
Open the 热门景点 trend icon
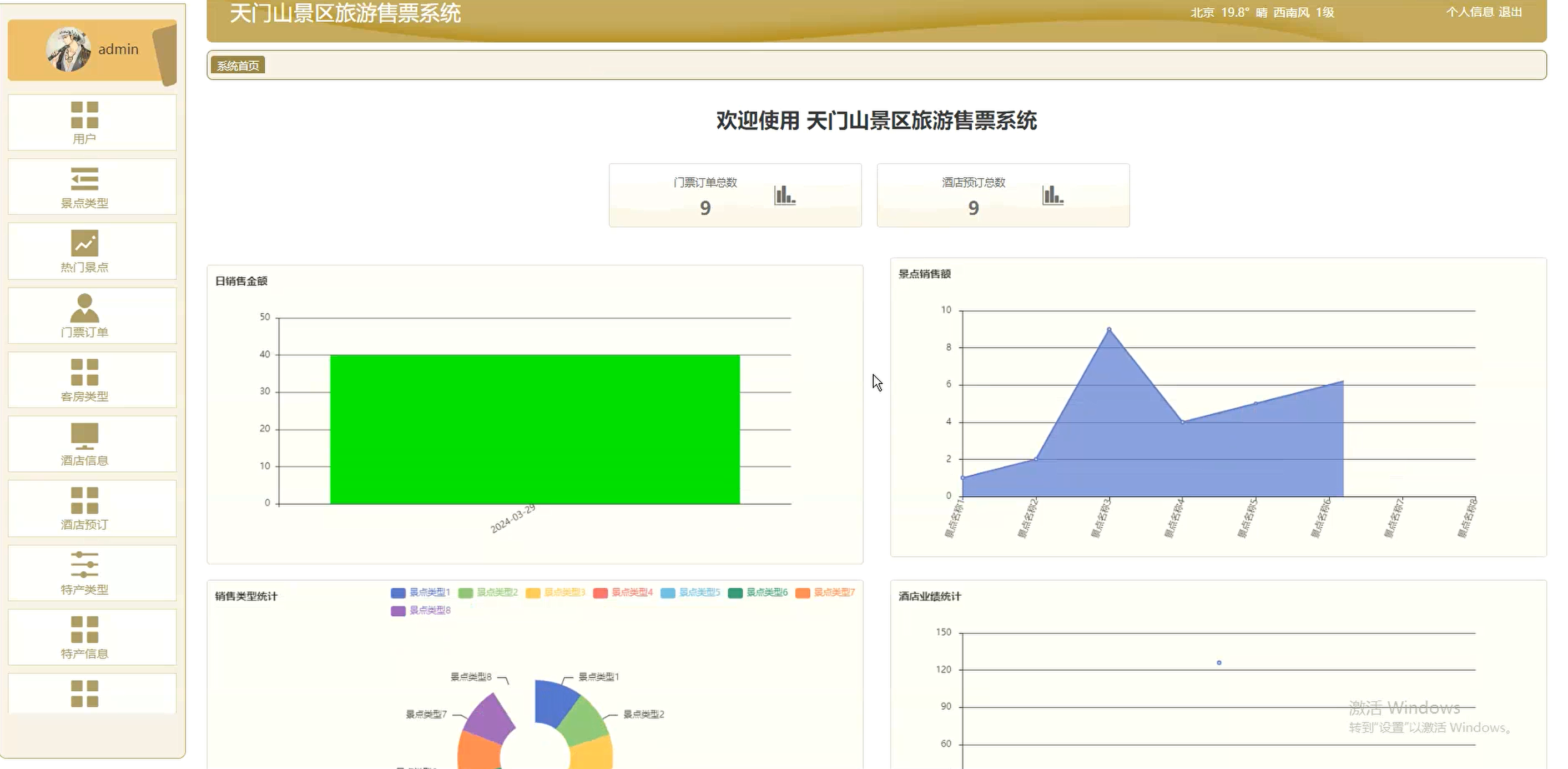point(84,243)
